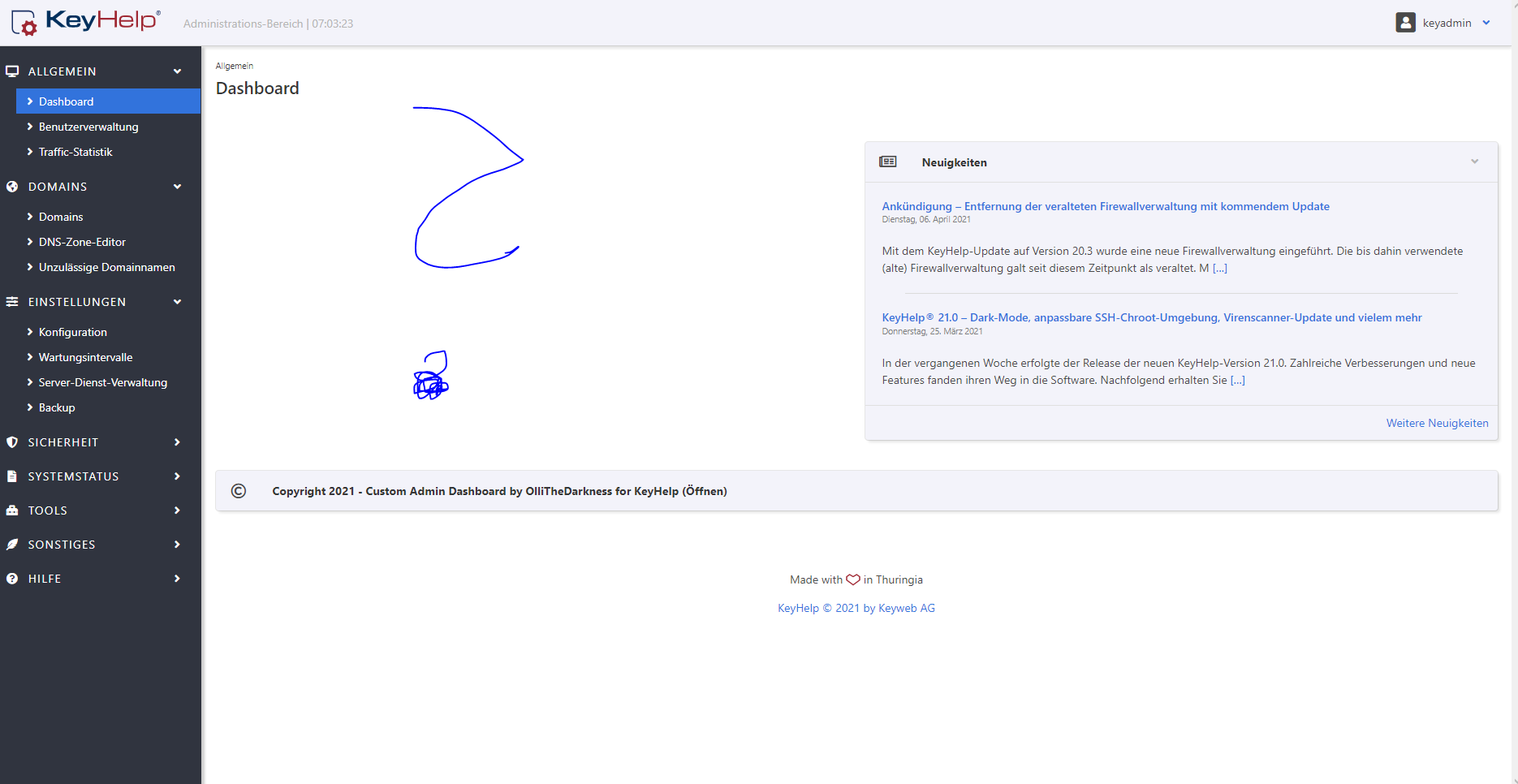This screenshot has height=784, width=1518.
Task: Open the Firewallverwaltung announcement headline
Action: pyautogui.click(x=1105, y=206)
